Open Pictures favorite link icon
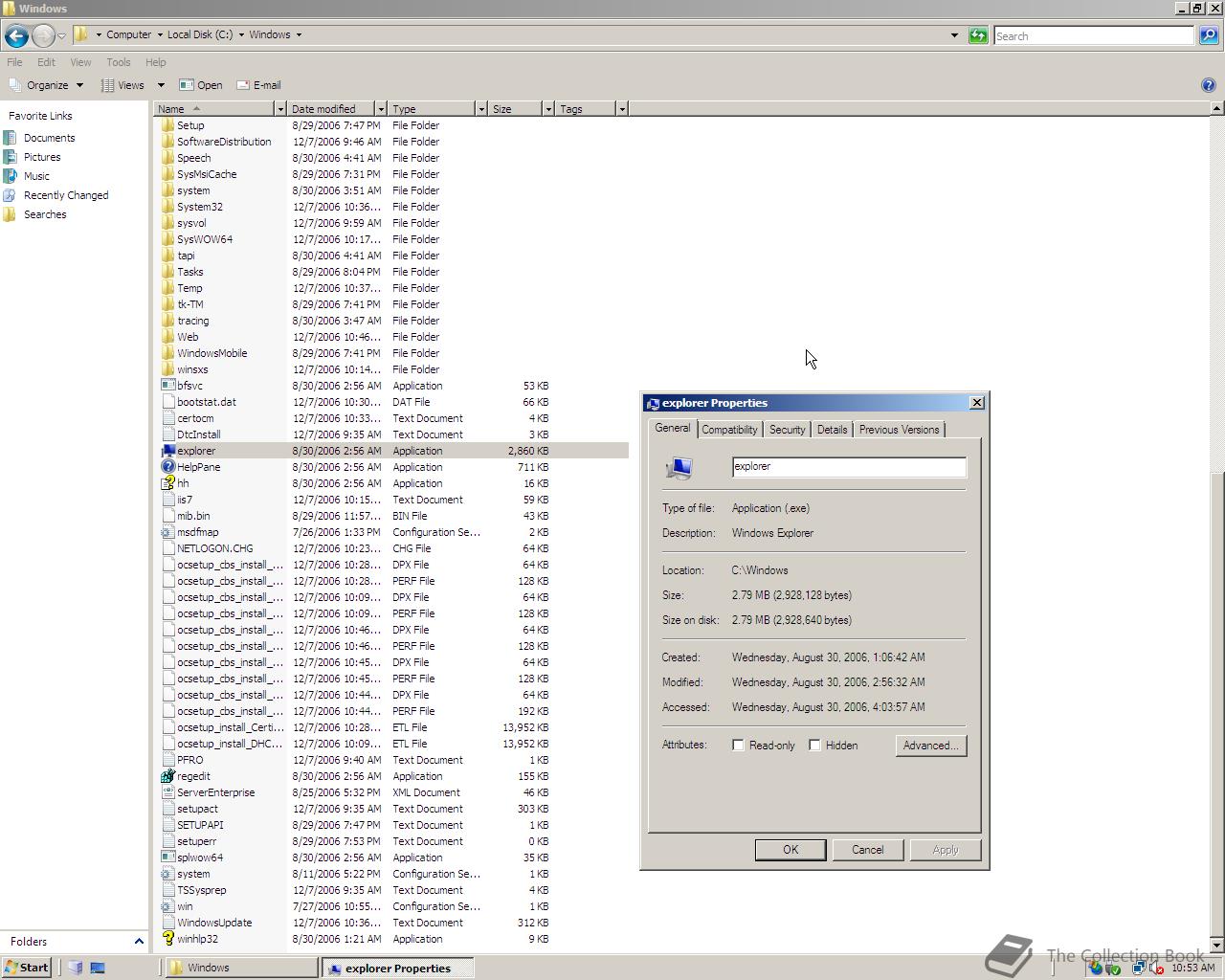This screenshot has width=1225, height=980. 11,157
